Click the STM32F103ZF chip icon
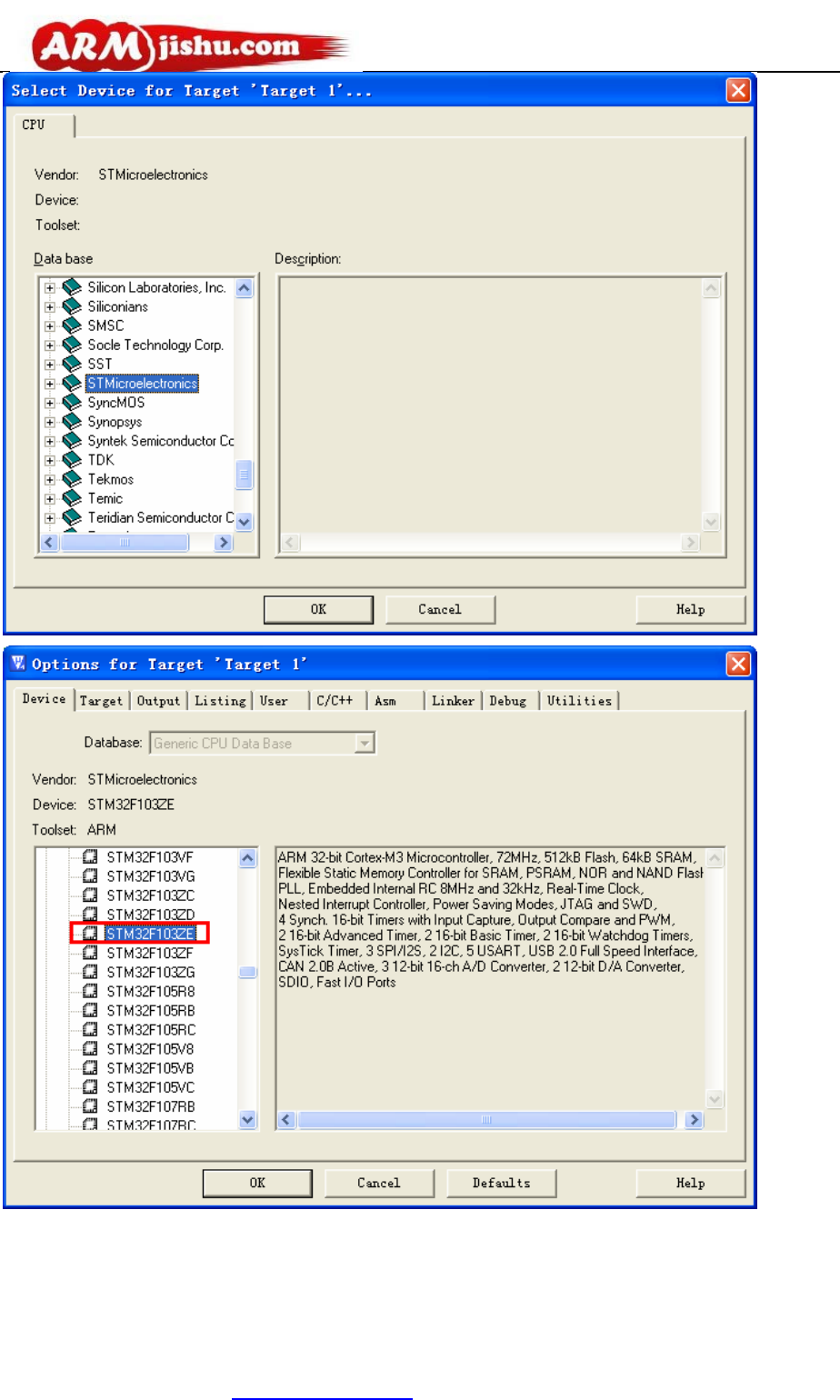840x1400 pixels. point(90,953)
